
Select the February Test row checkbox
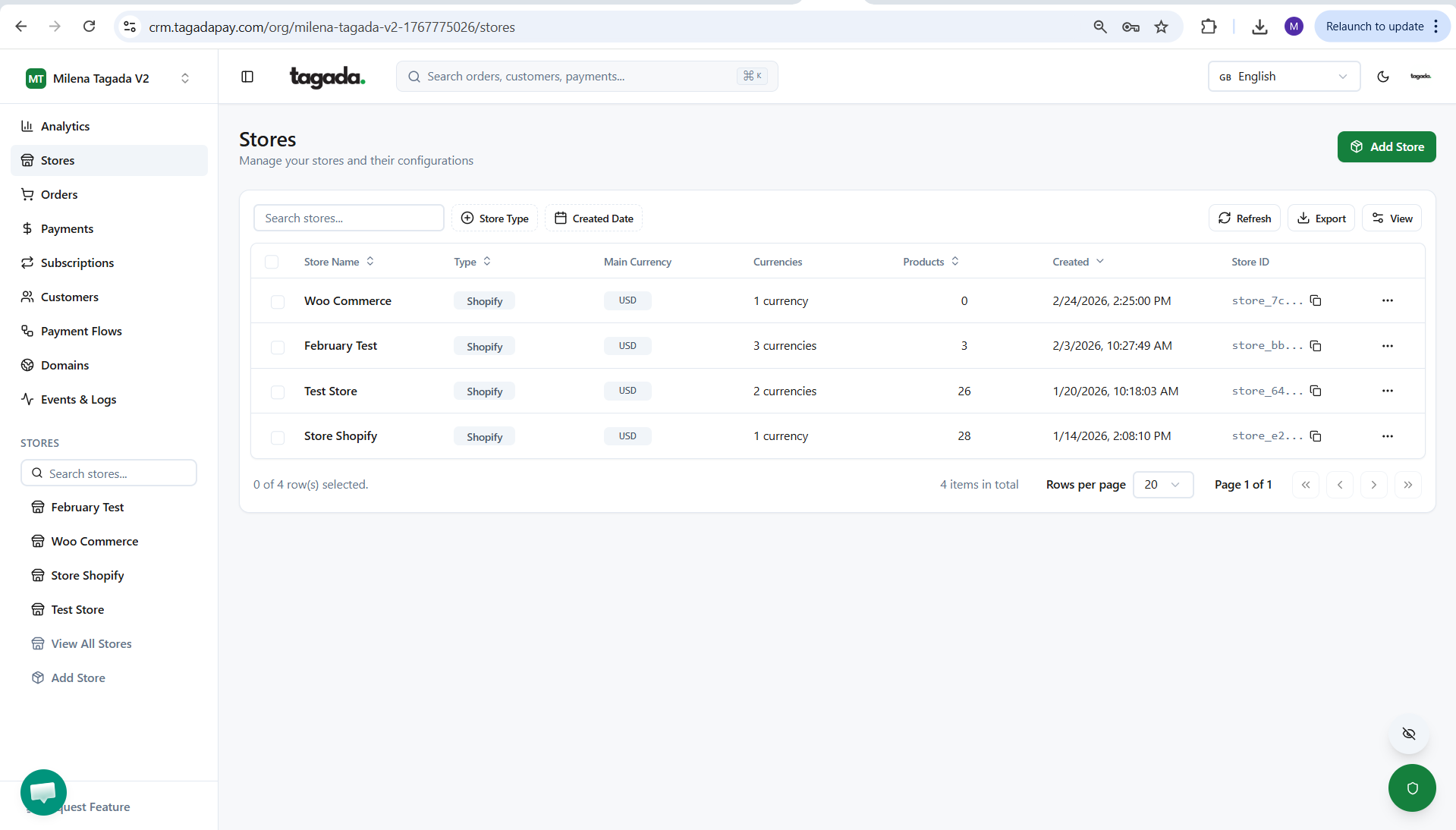pos(278,347)
